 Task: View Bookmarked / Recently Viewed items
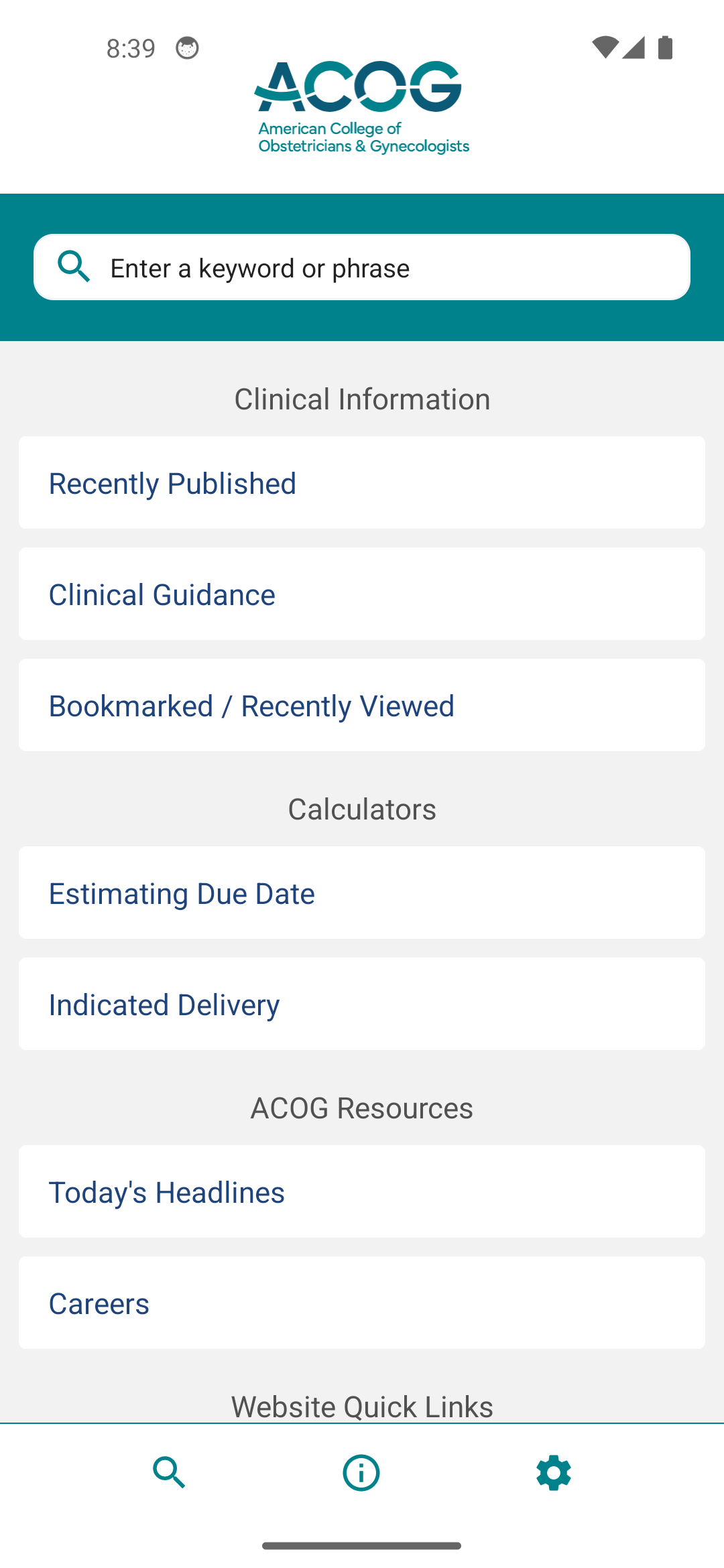pos(362,705)
